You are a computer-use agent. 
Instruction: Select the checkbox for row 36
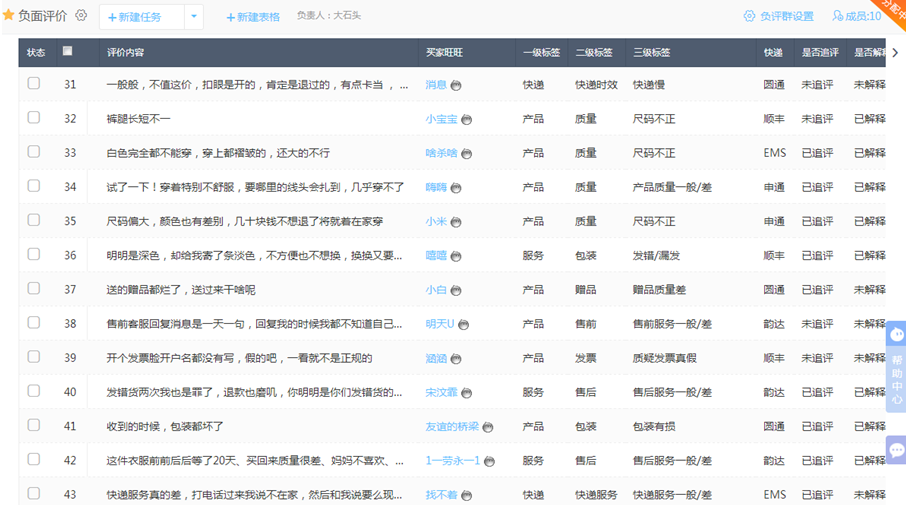(34, 255)
